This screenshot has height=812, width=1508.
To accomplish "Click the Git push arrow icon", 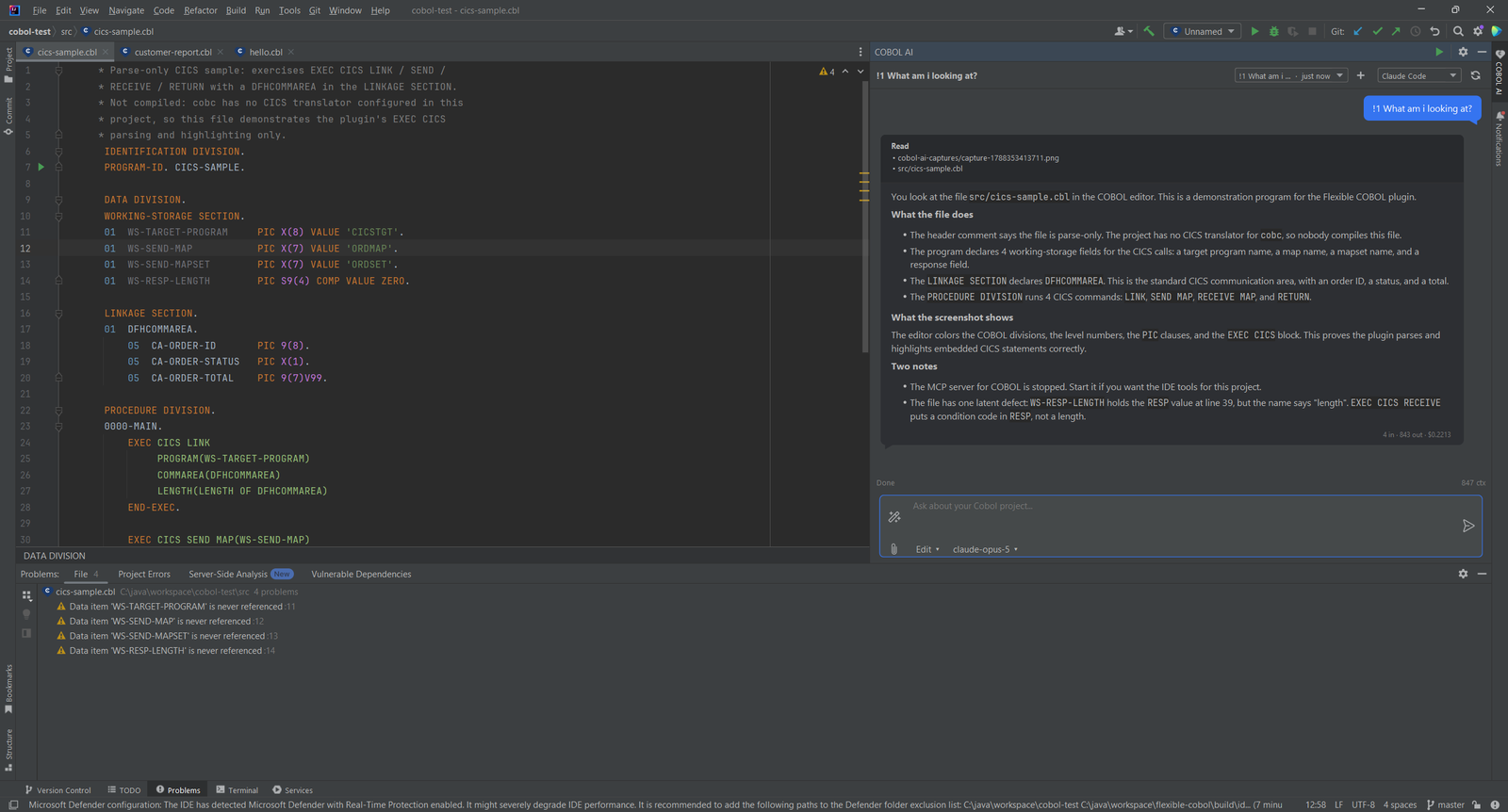I will [1396, 31].
